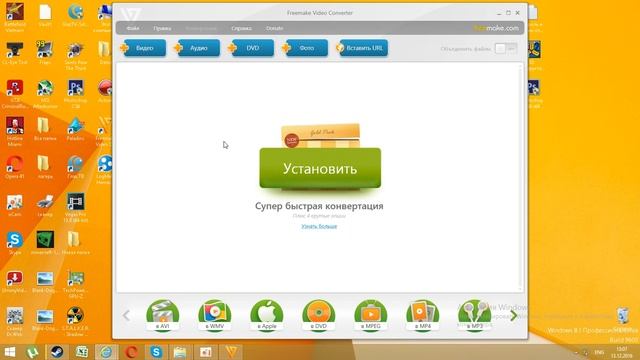Toggle the join files switch
The image size is (640, 360).
click(506, 49)
